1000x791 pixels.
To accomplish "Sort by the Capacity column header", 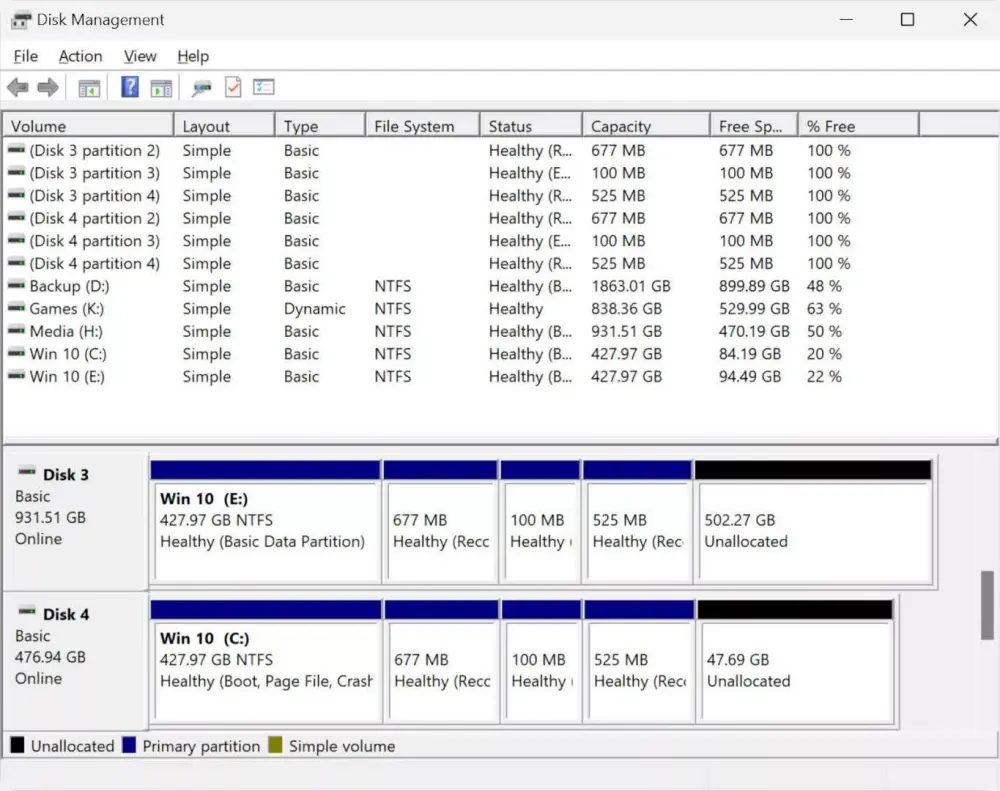I will [645, 126].
